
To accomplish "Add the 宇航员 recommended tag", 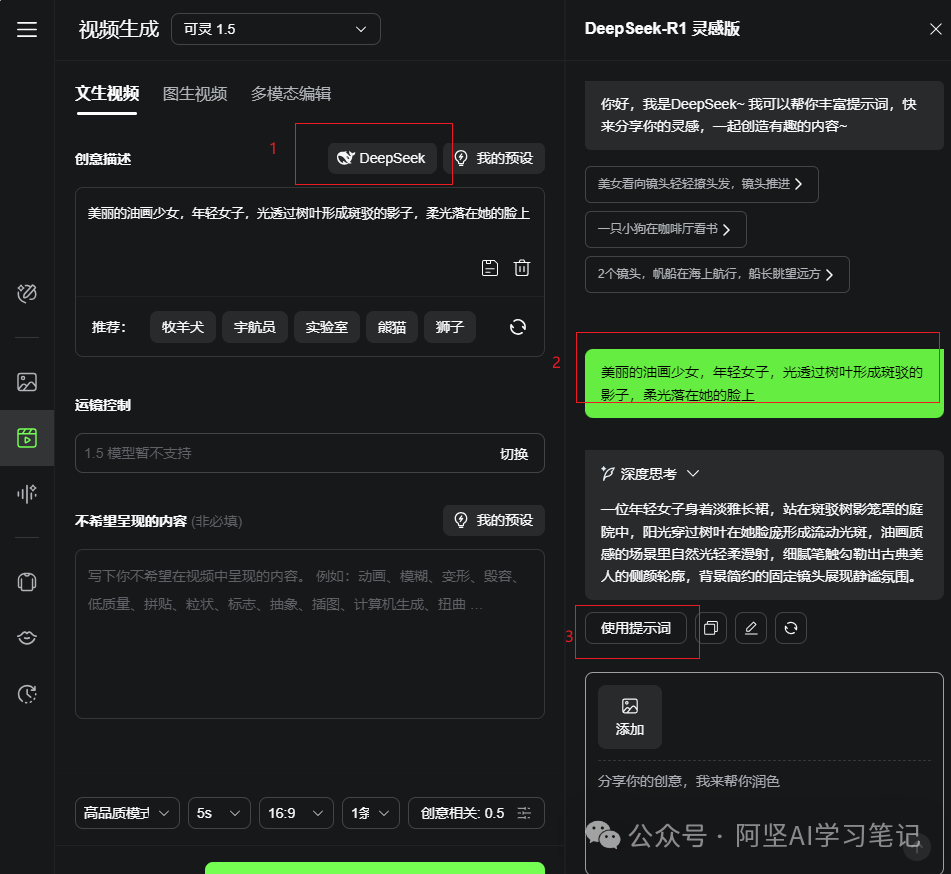I will point(255,328).
